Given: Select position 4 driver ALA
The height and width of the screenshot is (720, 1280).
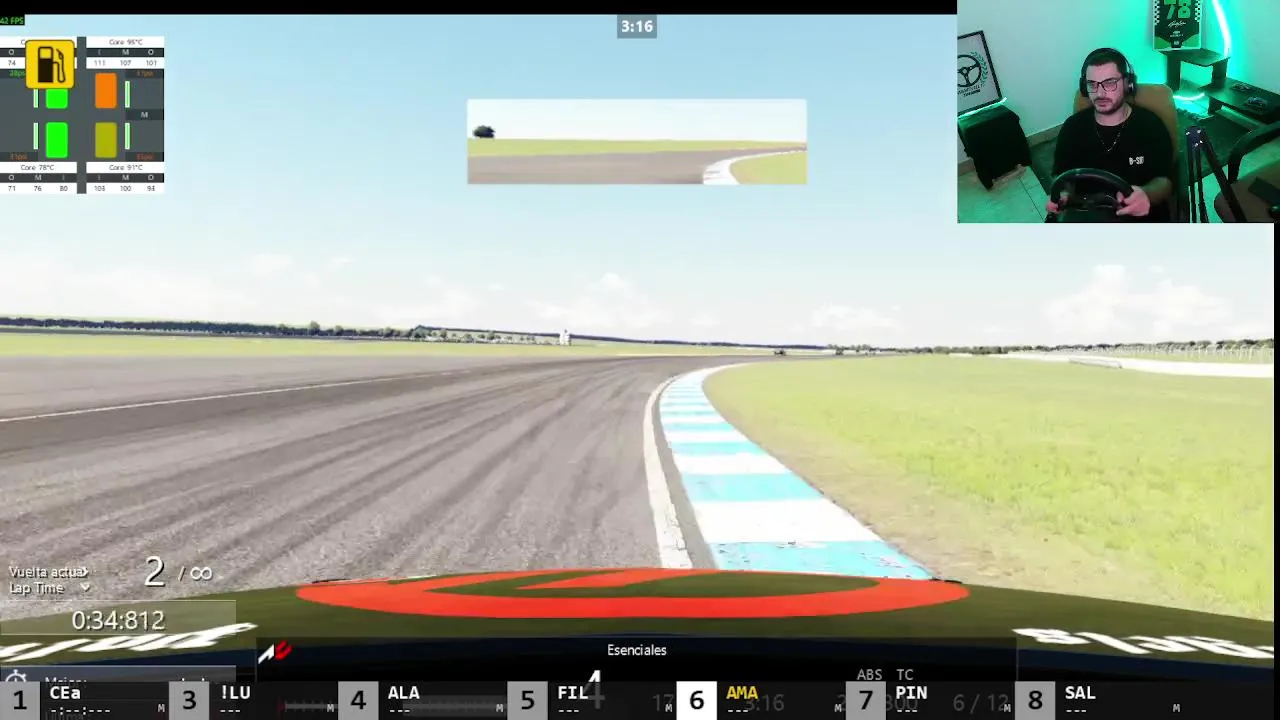Looking at the screenshot, I should (422, 699).
